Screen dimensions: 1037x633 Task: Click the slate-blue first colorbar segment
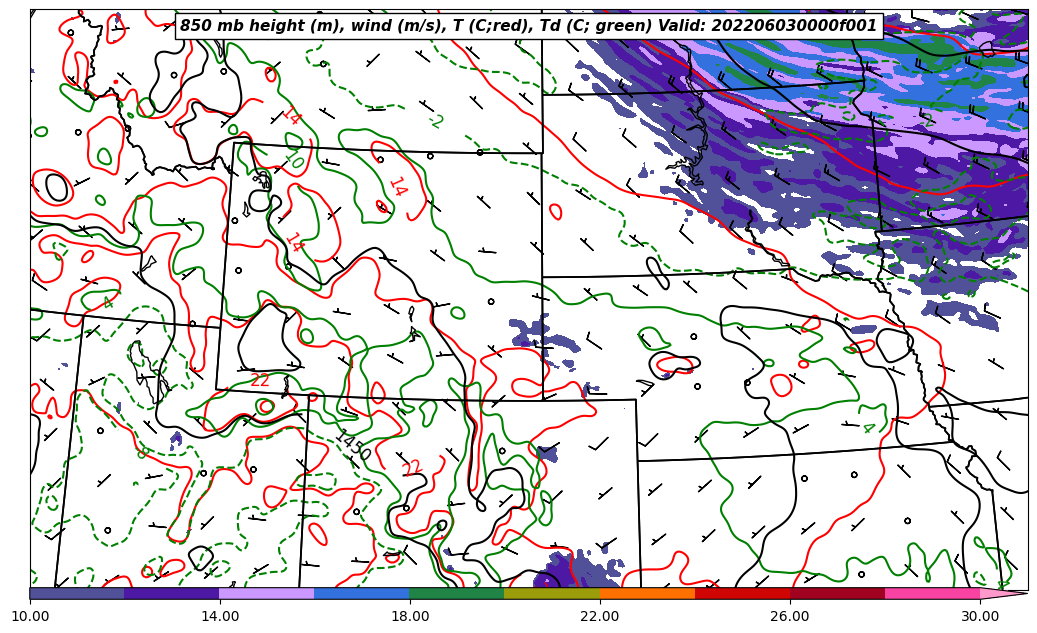77,593
